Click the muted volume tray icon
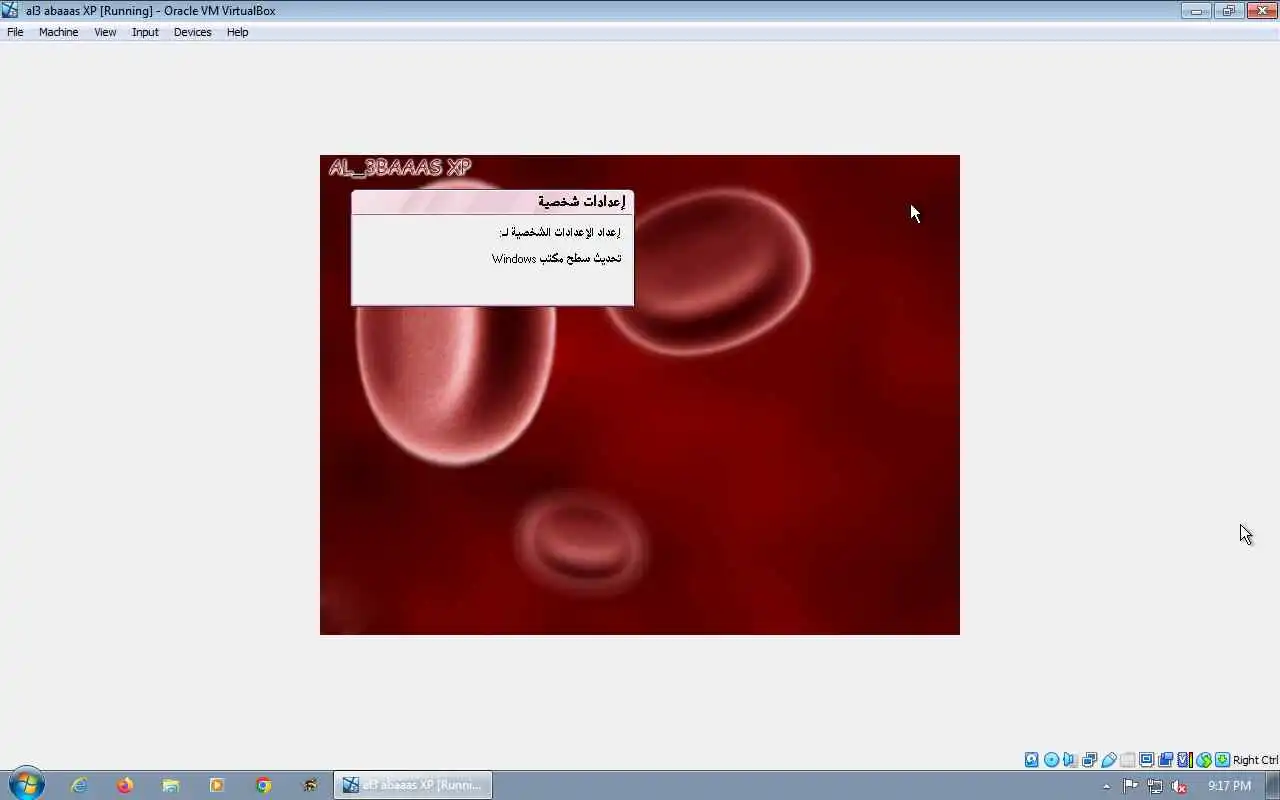 point(1180,786)
